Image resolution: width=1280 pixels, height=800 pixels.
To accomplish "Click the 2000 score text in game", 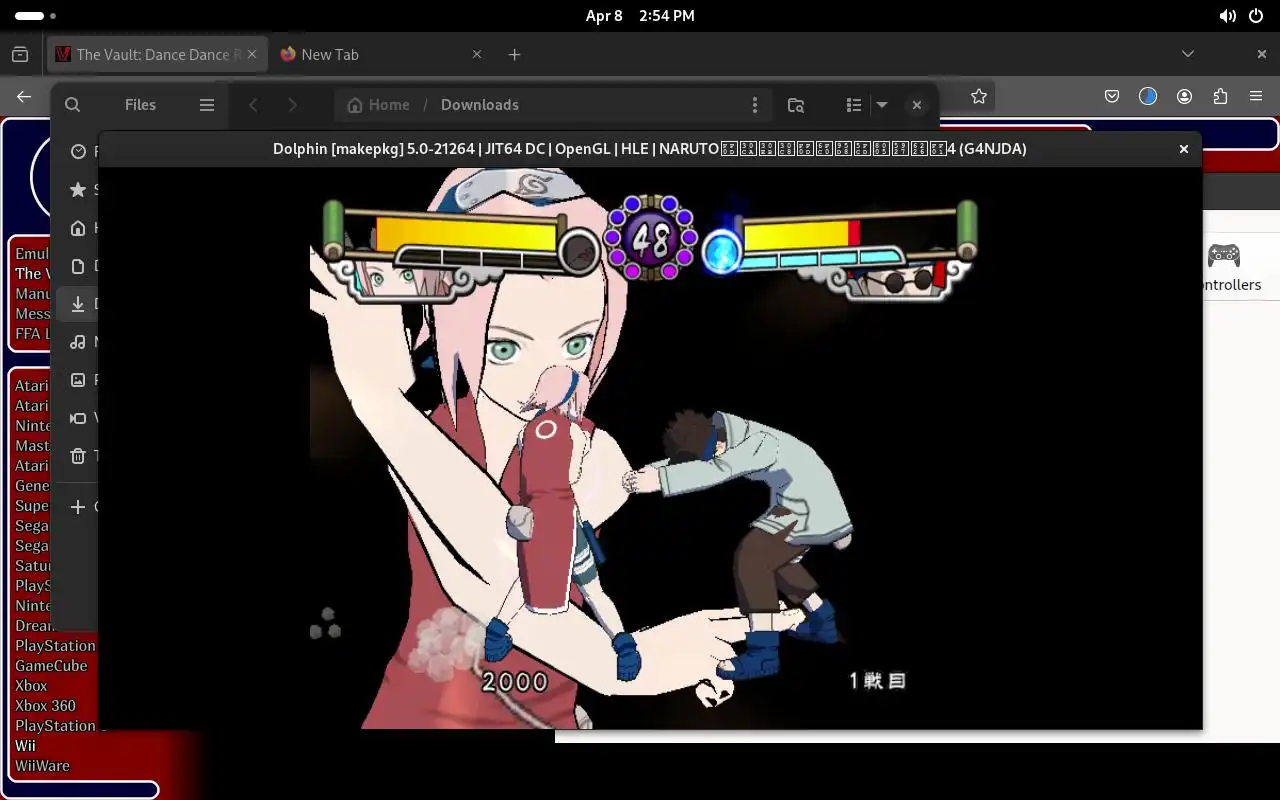I will pyautogui.click(x=515, y=682).
